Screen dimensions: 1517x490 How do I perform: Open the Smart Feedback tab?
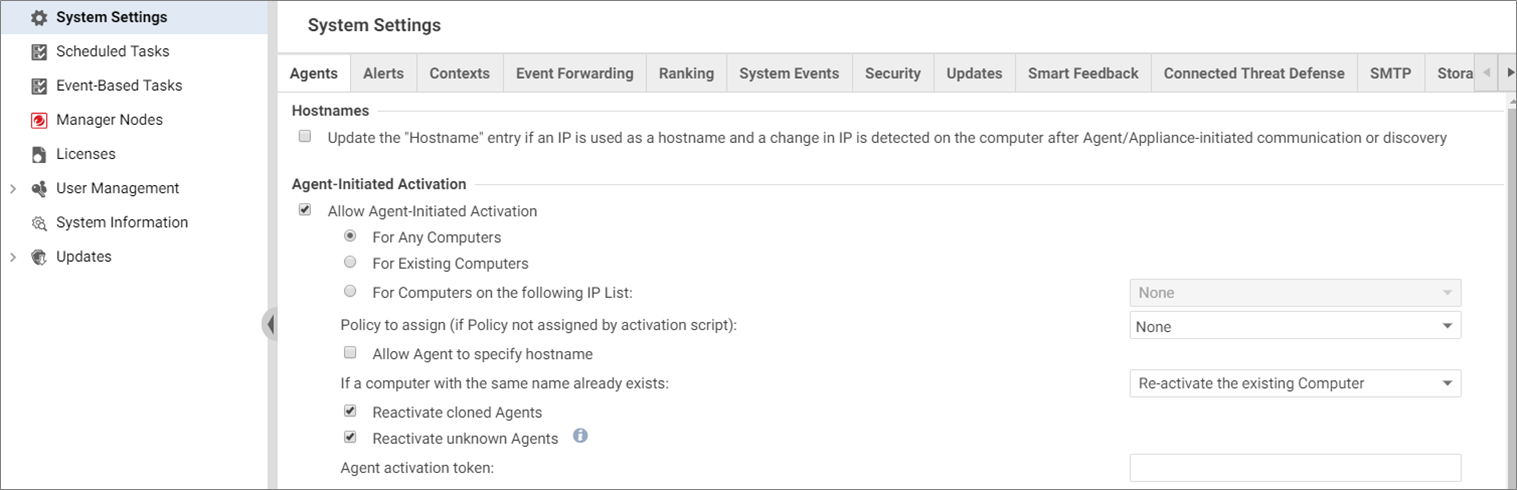[x=1083, y=73]
